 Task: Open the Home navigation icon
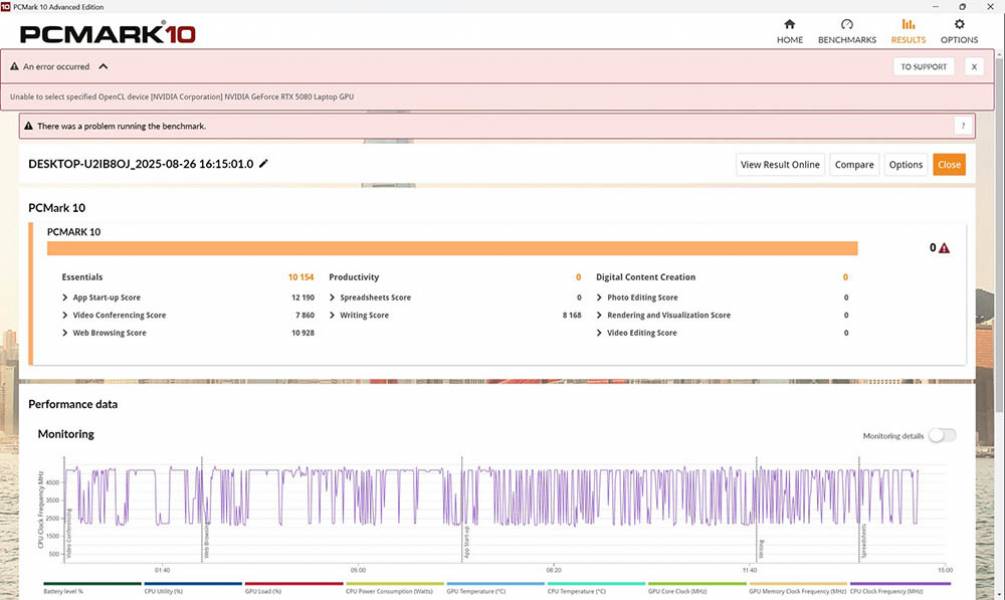(789, 25)
